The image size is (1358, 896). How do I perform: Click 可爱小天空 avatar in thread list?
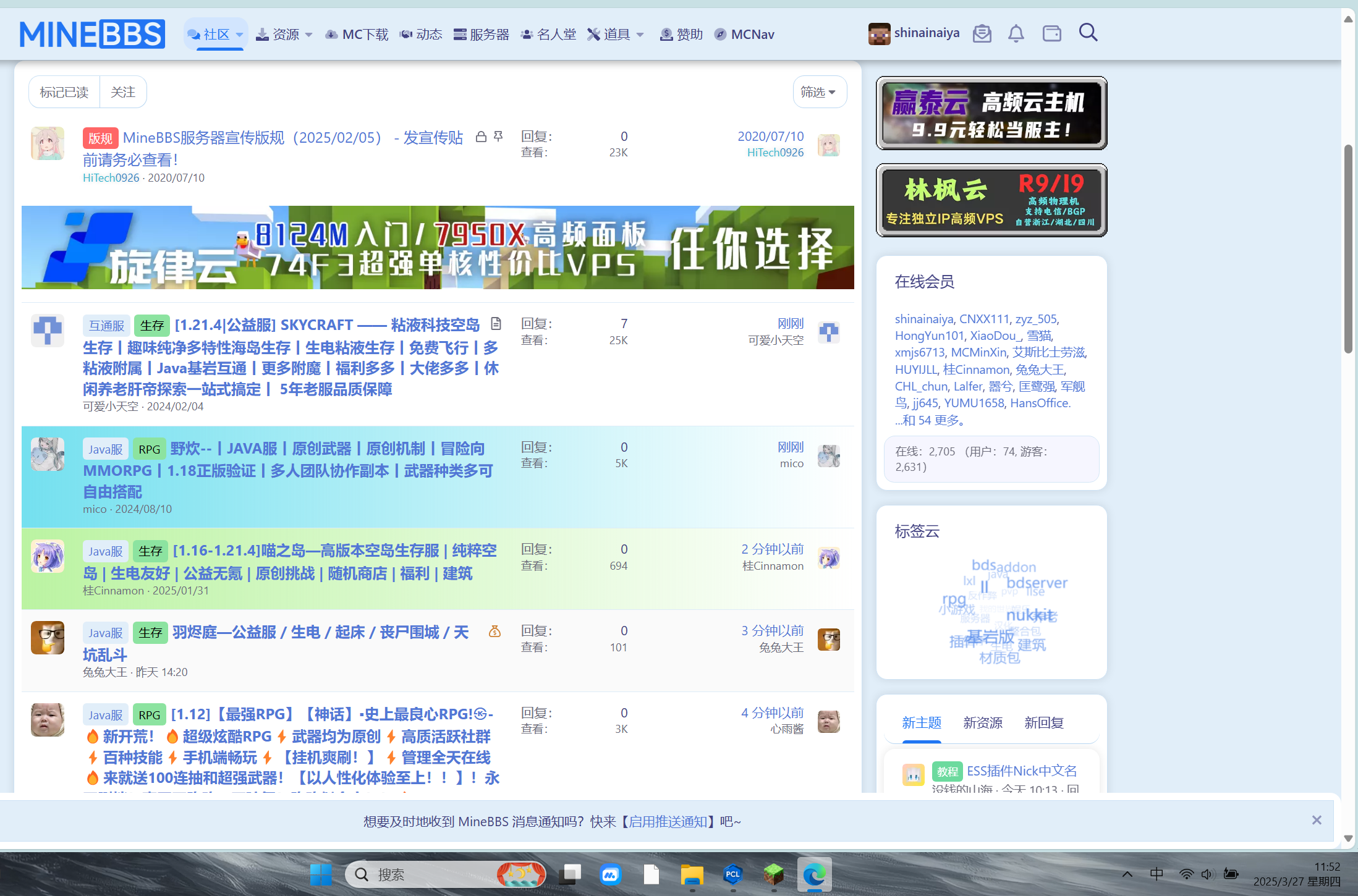coord(48,331)
